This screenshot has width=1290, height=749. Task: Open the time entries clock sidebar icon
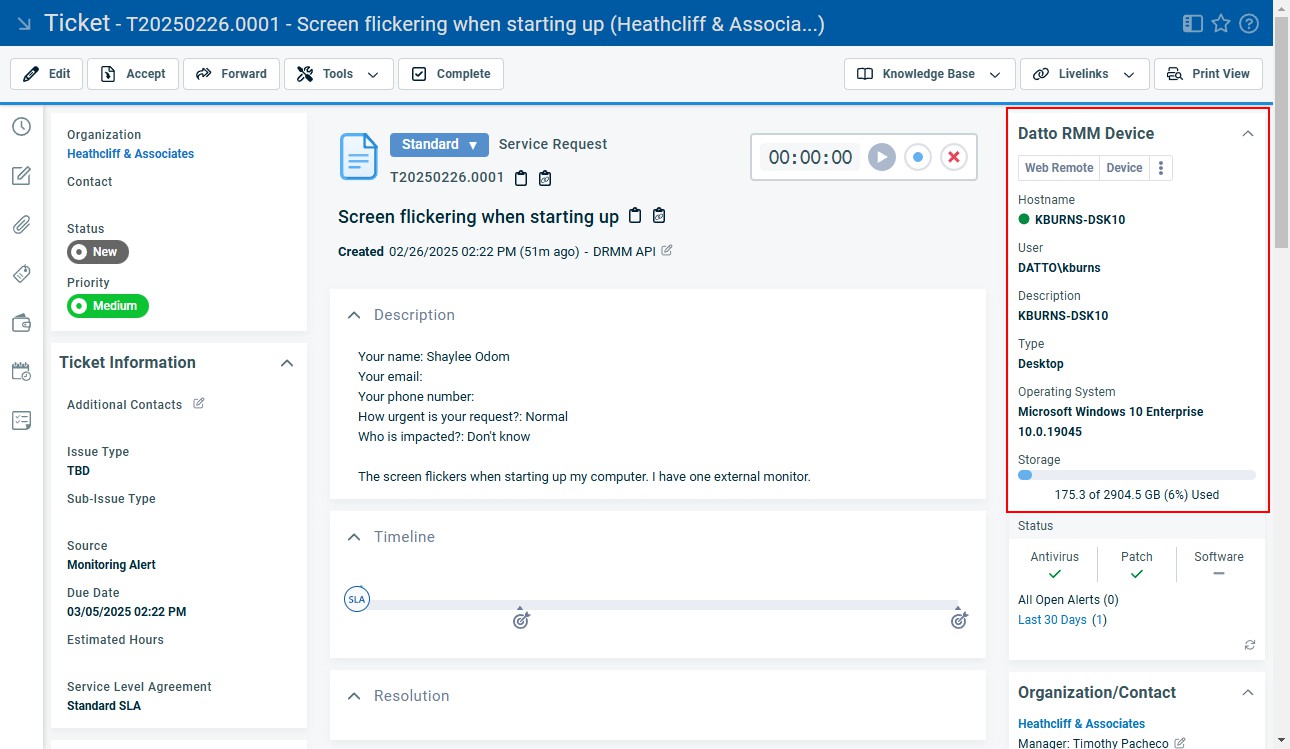[21, 126]
